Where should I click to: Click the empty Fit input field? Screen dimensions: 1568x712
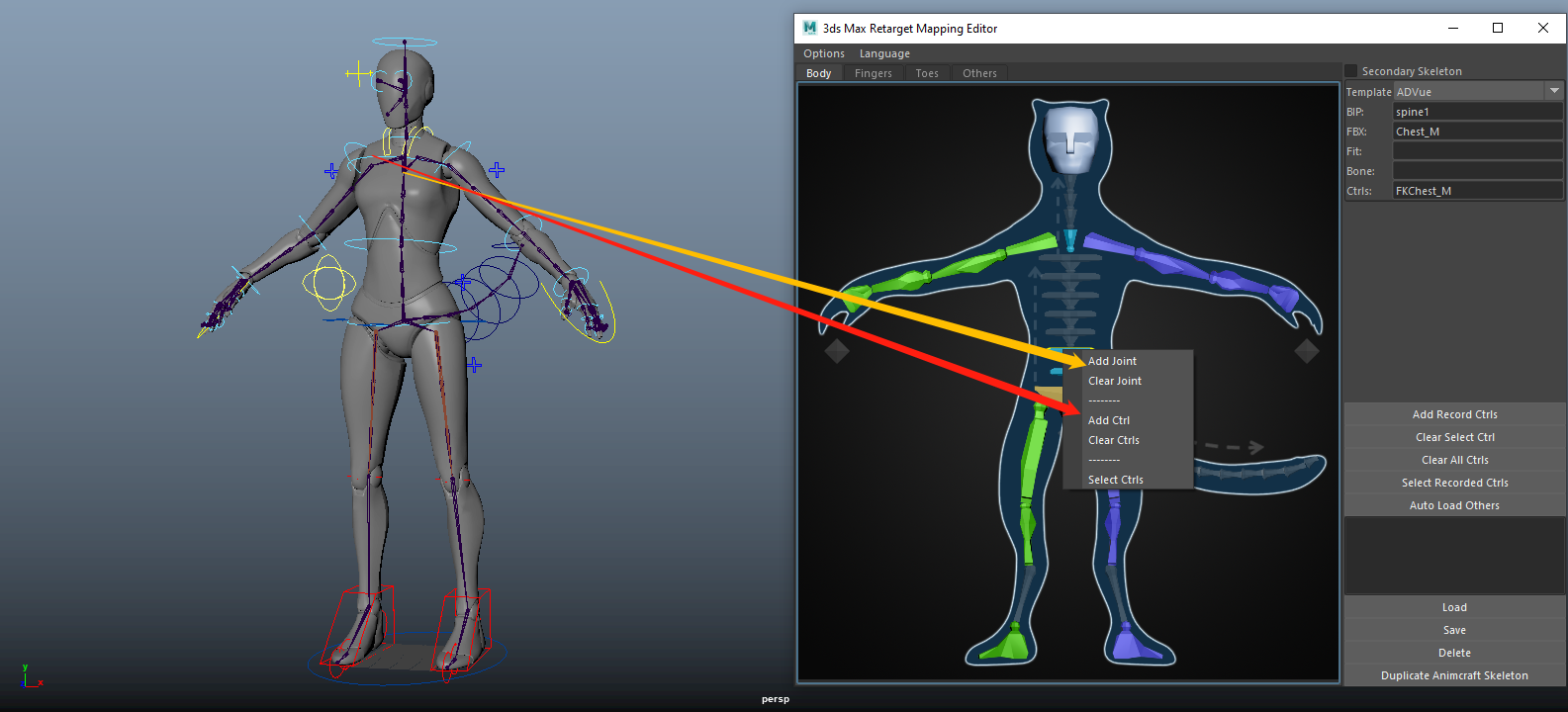[x=1478, y=151]
